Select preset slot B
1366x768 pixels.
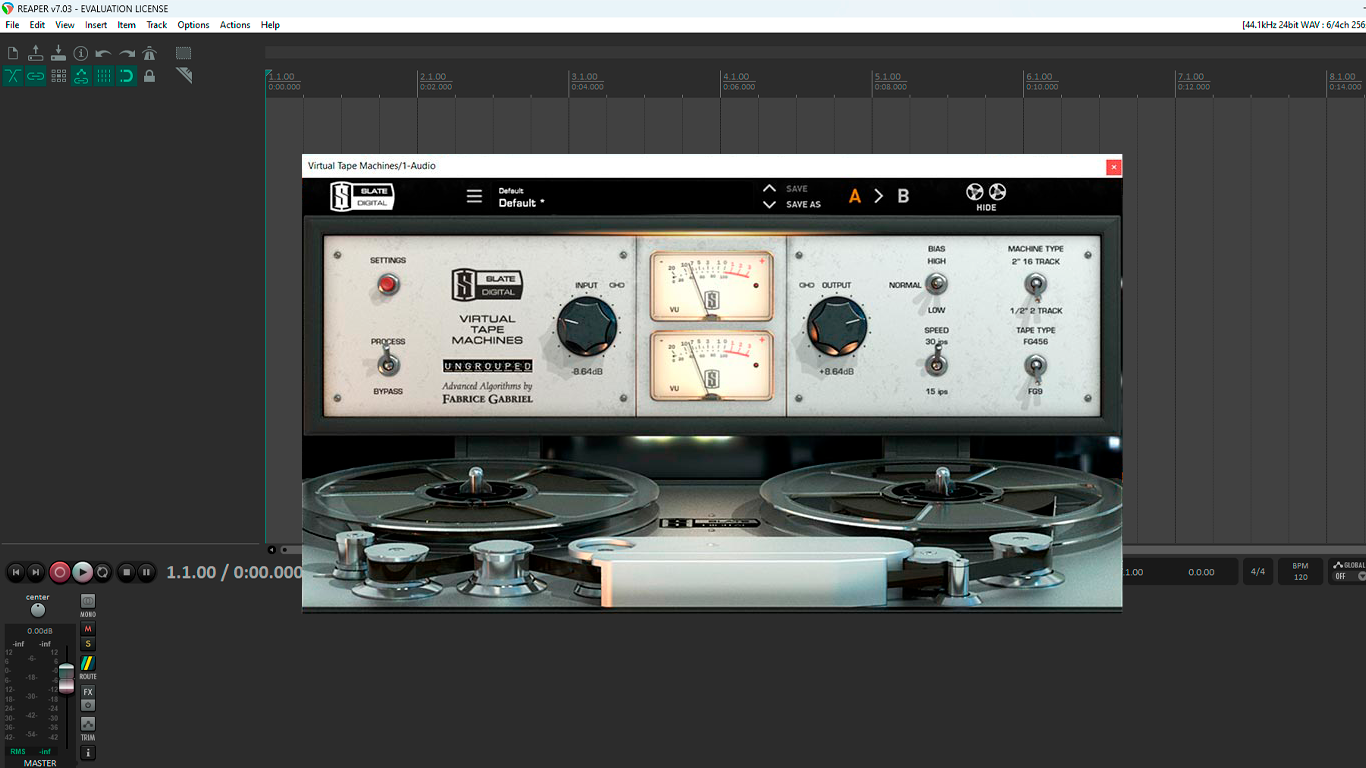(903, 196)
